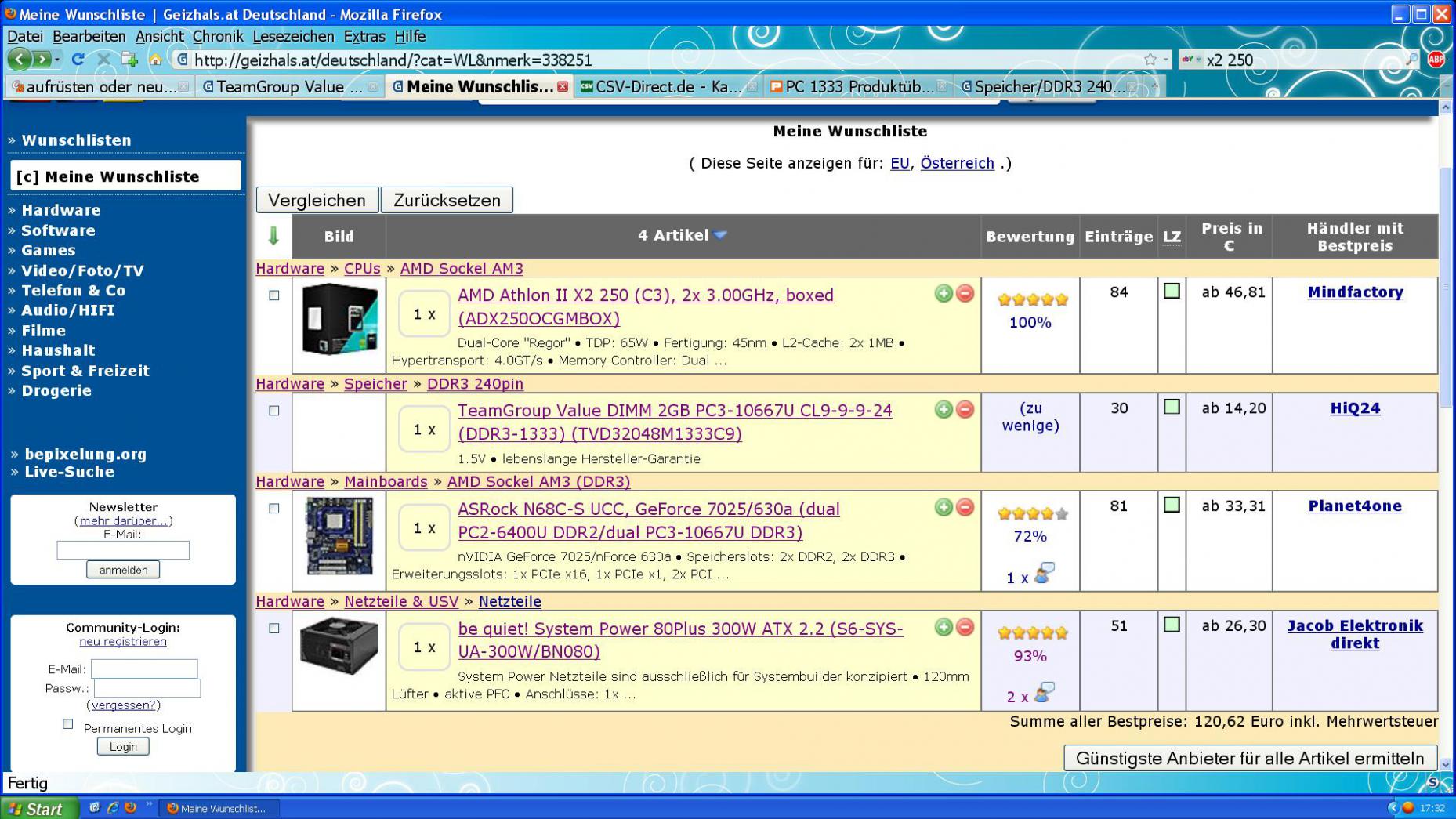This screenshot has height=819, width=1456.
Task: Click the search magnifier icon in search box
Action: coord(1411,60)
